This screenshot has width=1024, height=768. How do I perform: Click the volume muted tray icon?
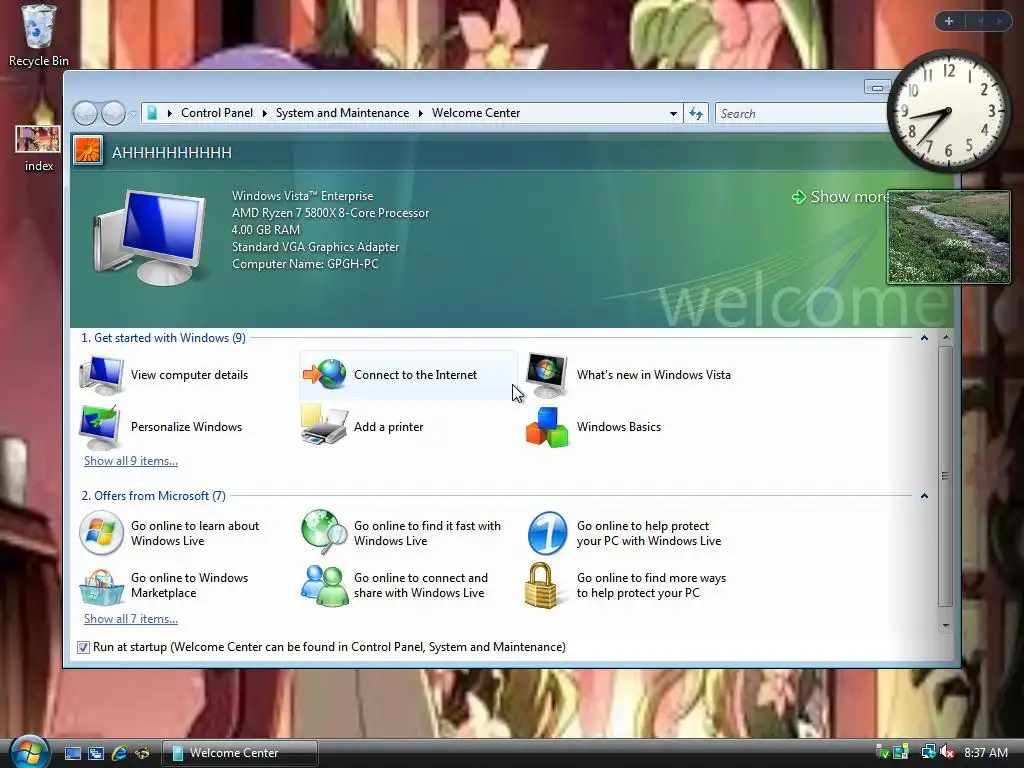point(948,752)
